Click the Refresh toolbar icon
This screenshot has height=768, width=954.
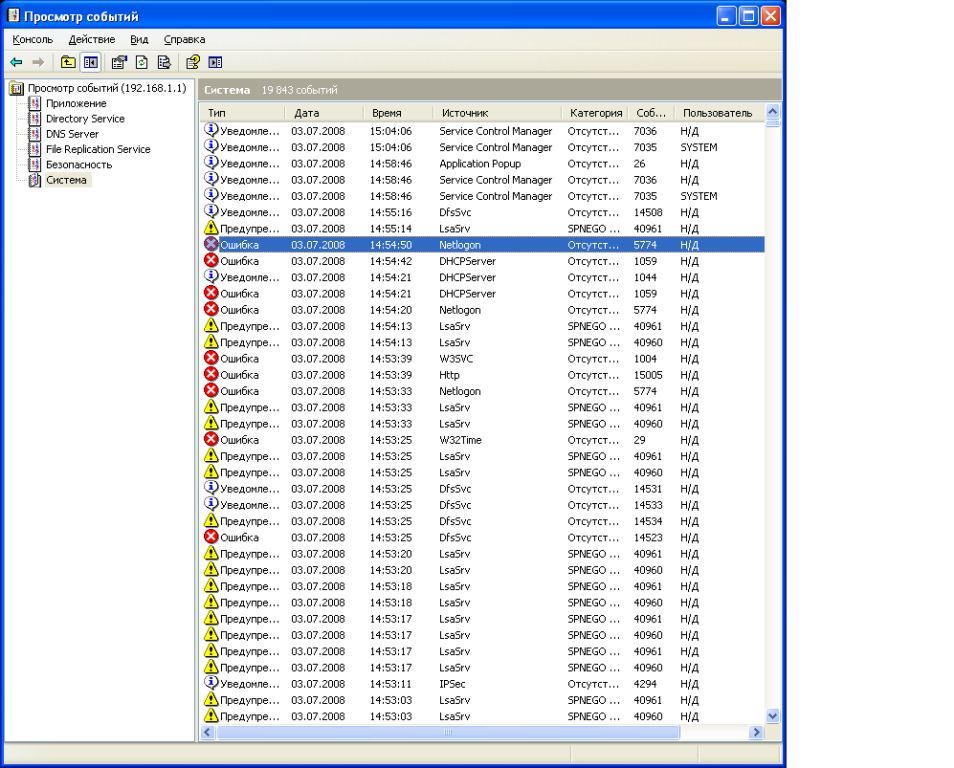point(142,62)
